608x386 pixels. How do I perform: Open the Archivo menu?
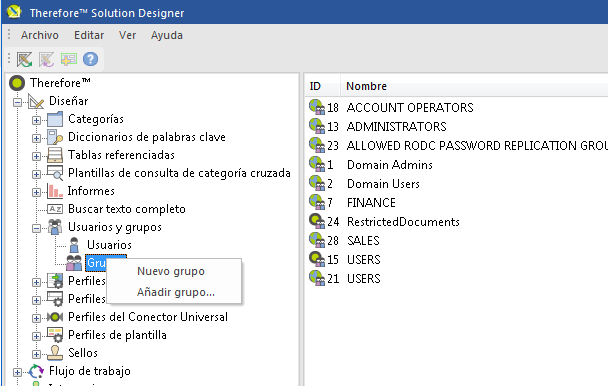point(40,35)
